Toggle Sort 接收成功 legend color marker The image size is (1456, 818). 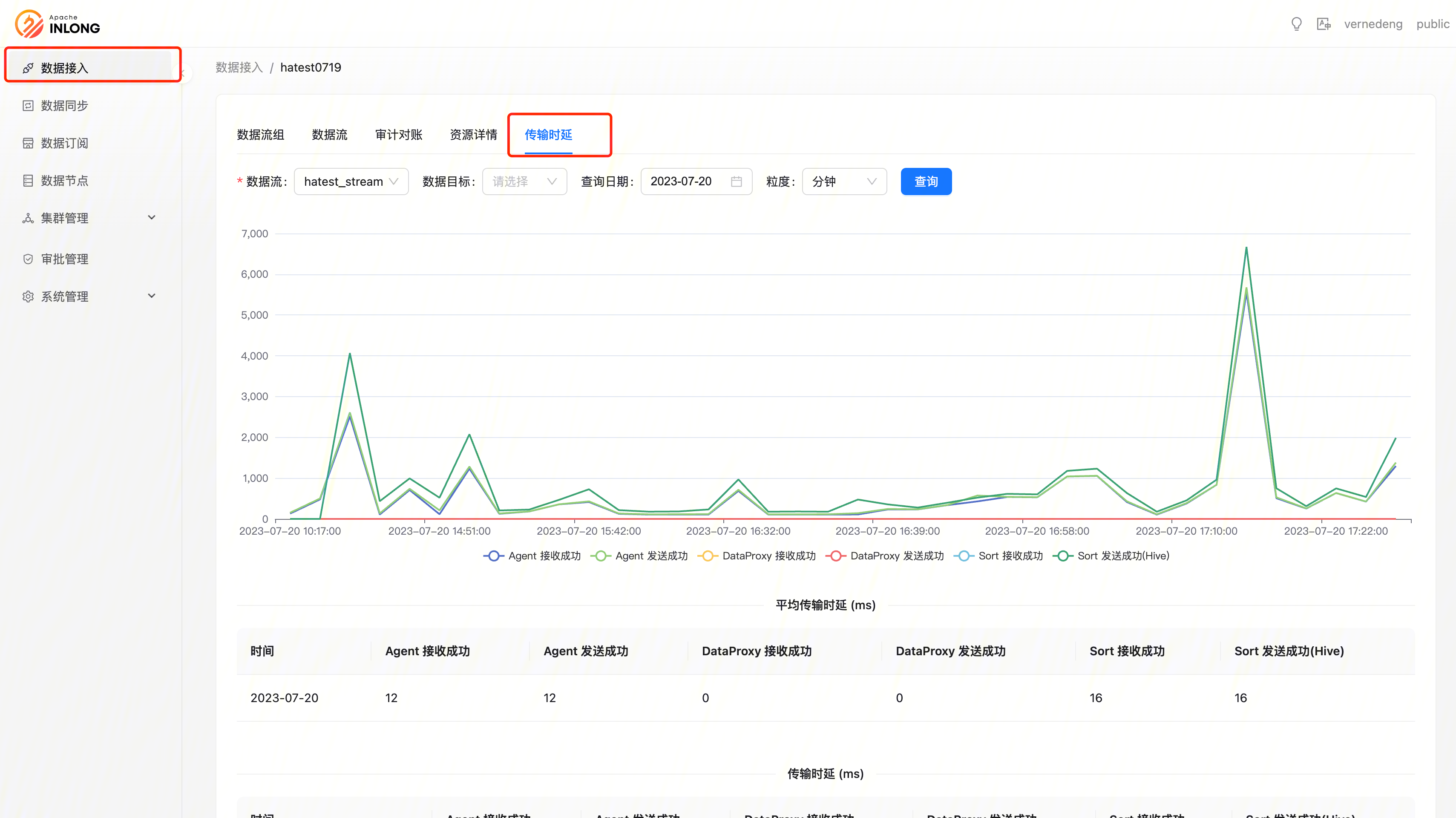(964, 556)
